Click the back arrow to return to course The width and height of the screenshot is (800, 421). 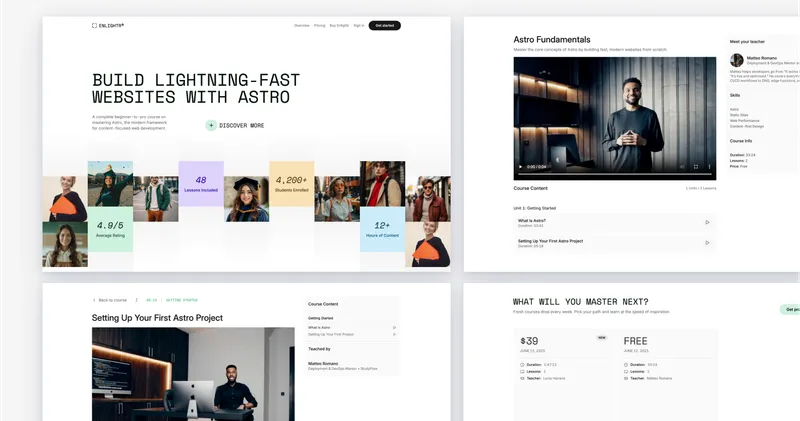click(96, 300)
